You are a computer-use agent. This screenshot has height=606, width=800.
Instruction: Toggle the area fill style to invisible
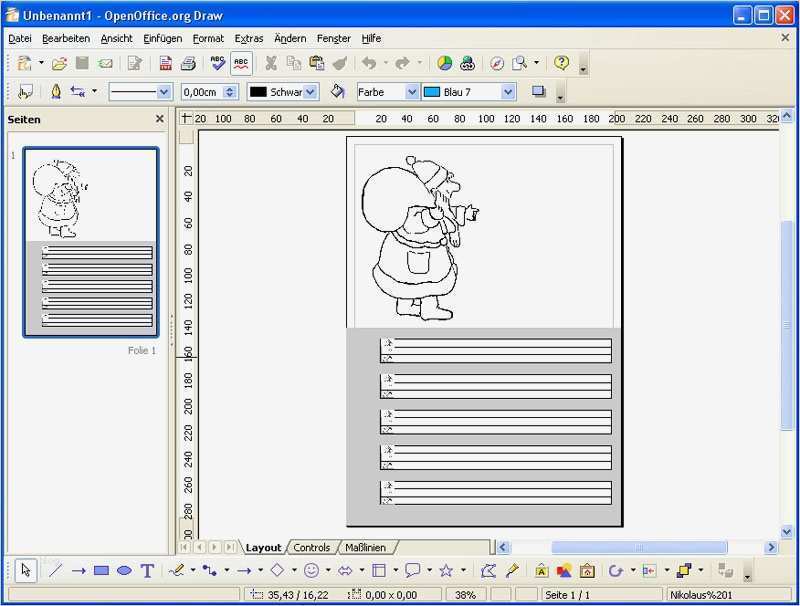[x=338, y=91]
